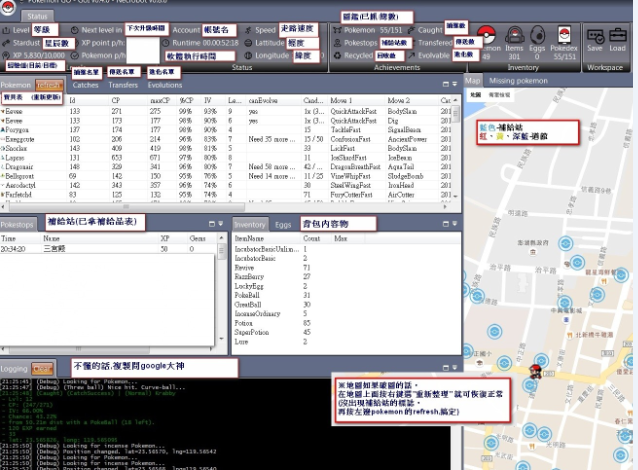Click the Load workspace icon
This screenshot has width=638, height=470.
(x=617, y=38)
